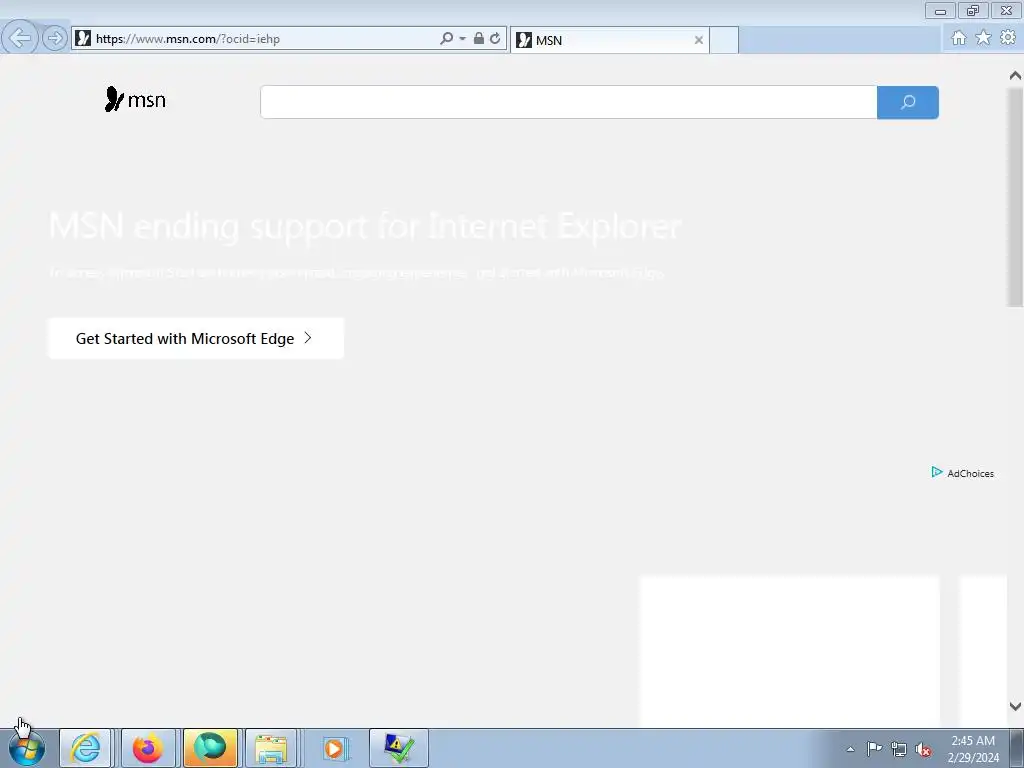
Task: Minimize the Internet Explorer window
Action: tap(940, 10)
